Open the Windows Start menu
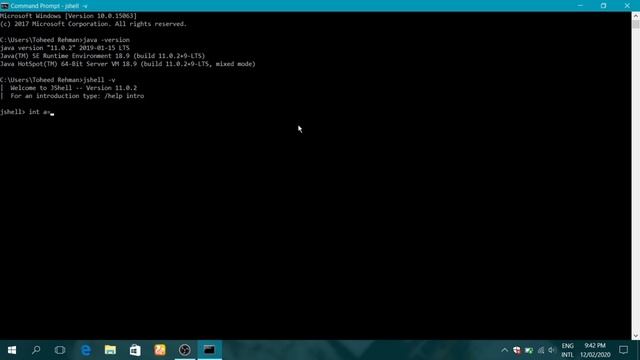The width and height of the screenshot is (640, 360). click(12, 350)
